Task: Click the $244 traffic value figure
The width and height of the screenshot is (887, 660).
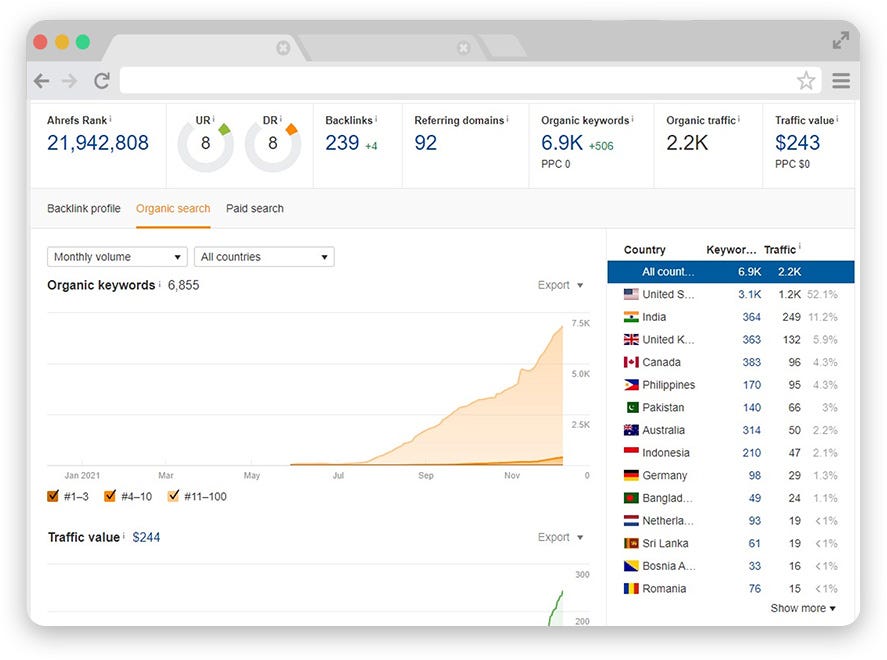Action: (x=146, y=537)
